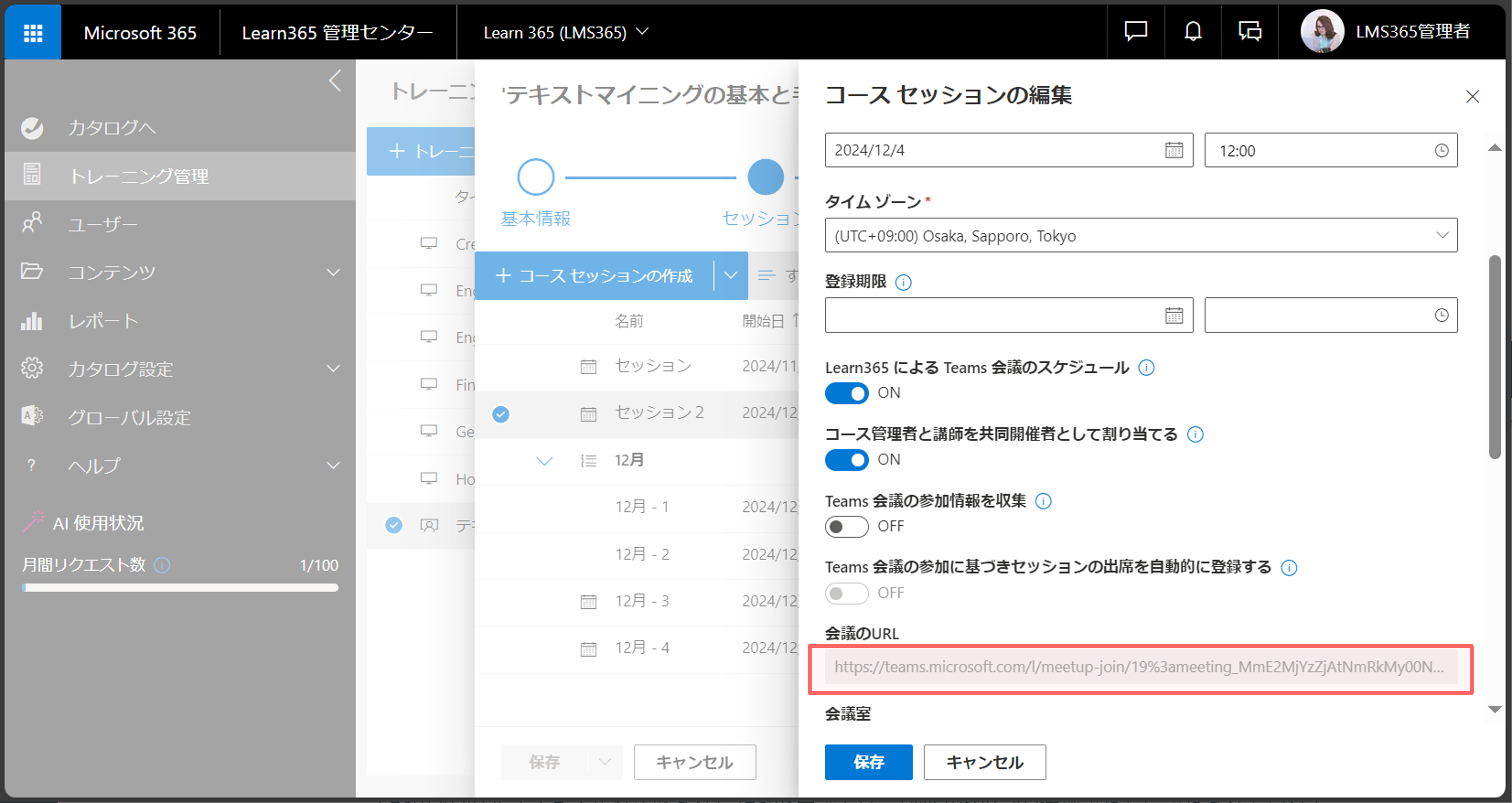Go to トレーニング管理 in sidebar
Viewport: 1512px width, 803px height.
click(180, 176)
